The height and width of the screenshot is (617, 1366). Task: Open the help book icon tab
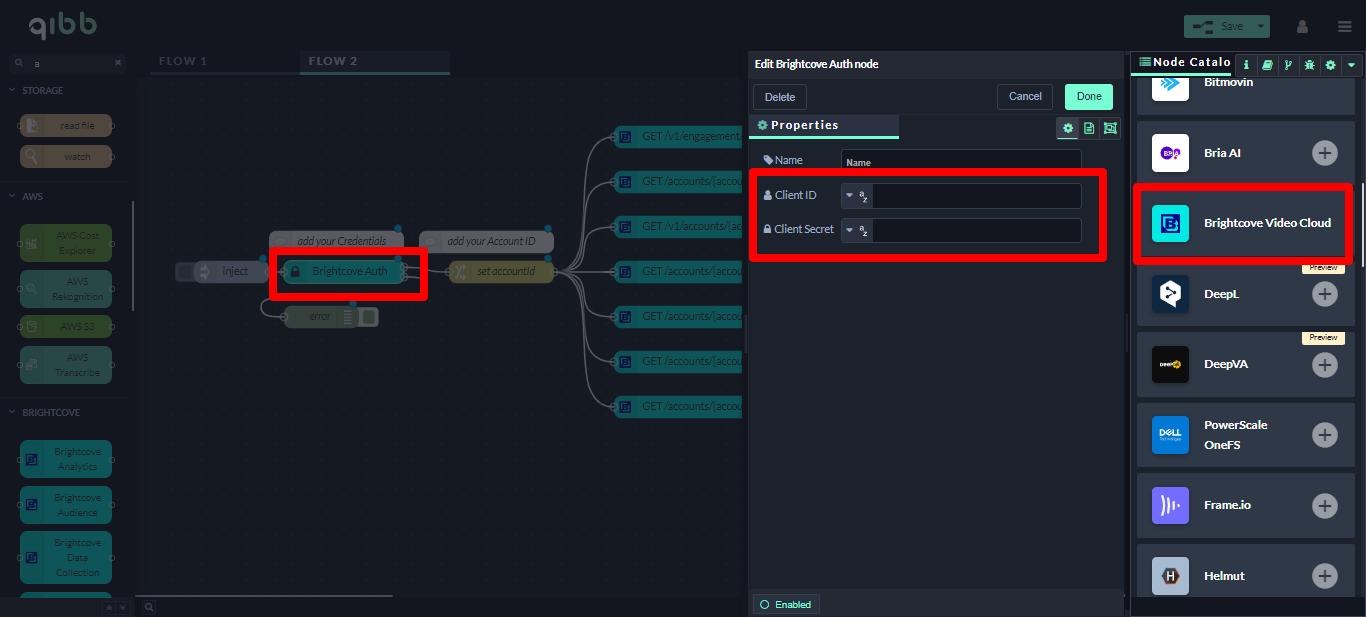pos(1267,64)
